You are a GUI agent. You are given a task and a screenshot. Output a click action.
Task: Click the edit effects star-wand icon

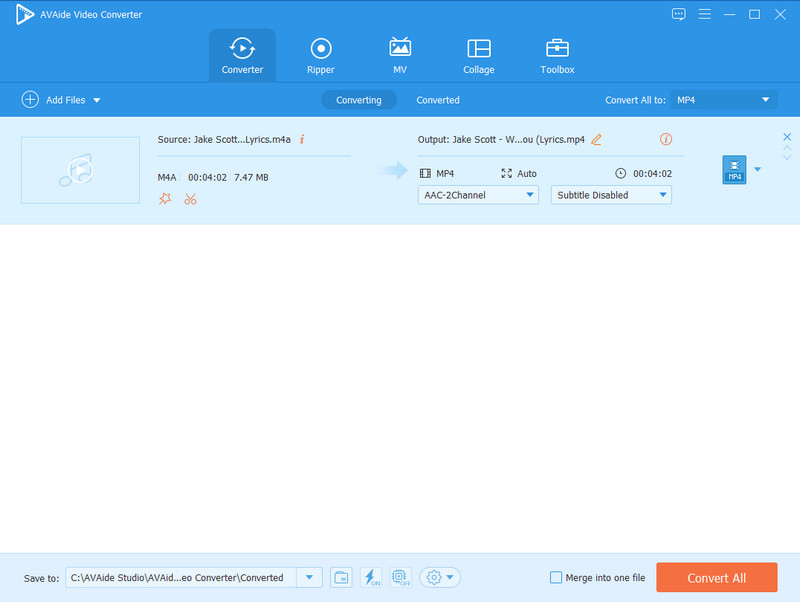pos(165,199)
